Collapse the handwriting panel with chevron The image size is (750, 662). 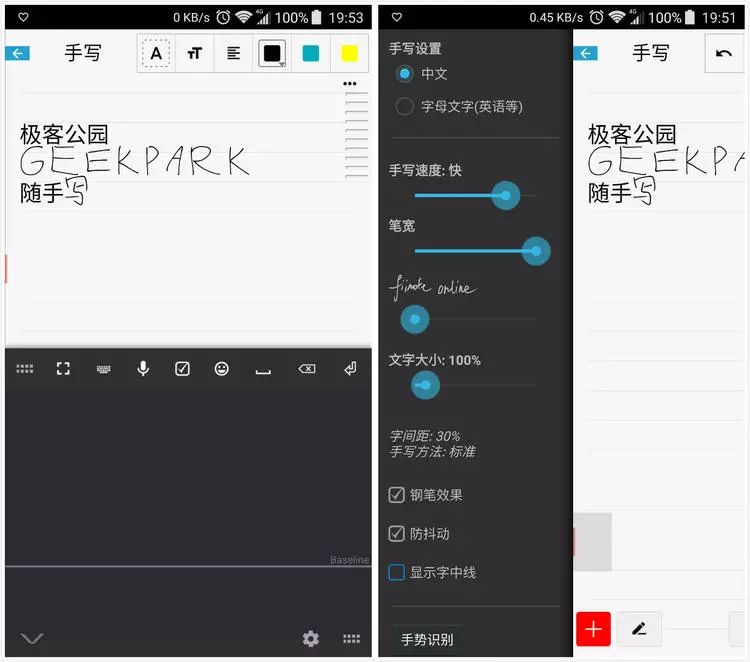32,639
